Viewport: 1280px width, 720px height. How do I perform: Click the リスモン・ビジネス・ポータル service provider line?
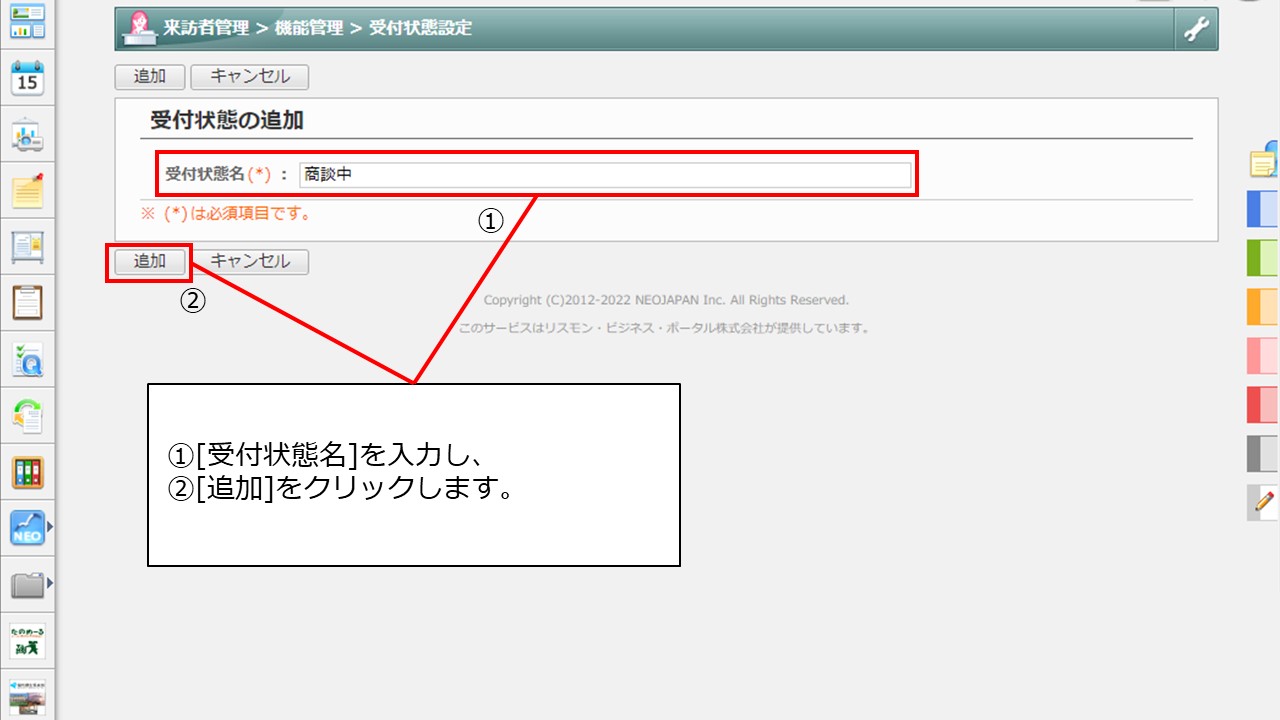[665, 328]
